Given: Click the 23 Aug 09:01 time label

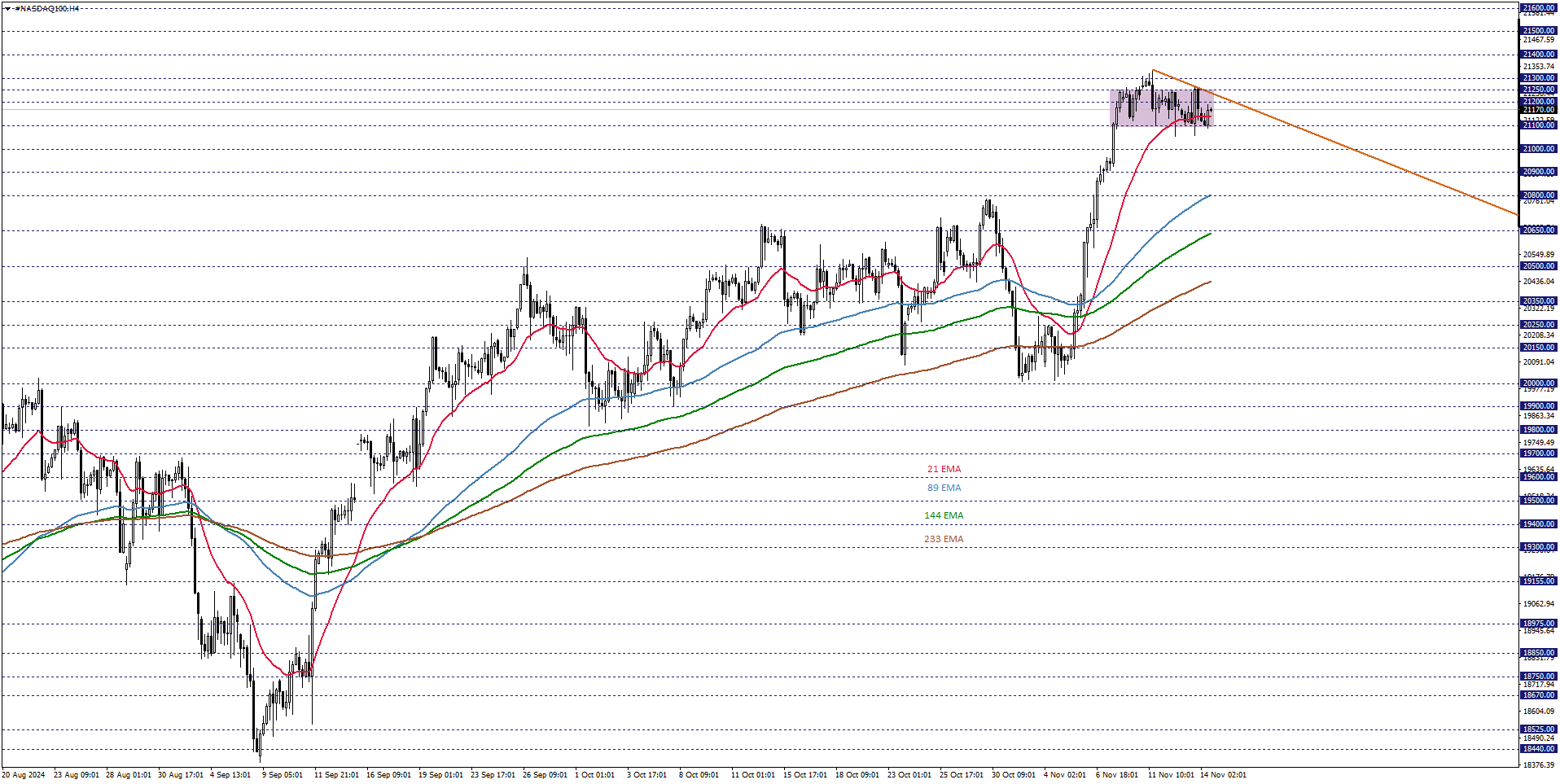Looking at the screenshot, I should [77, 775].
